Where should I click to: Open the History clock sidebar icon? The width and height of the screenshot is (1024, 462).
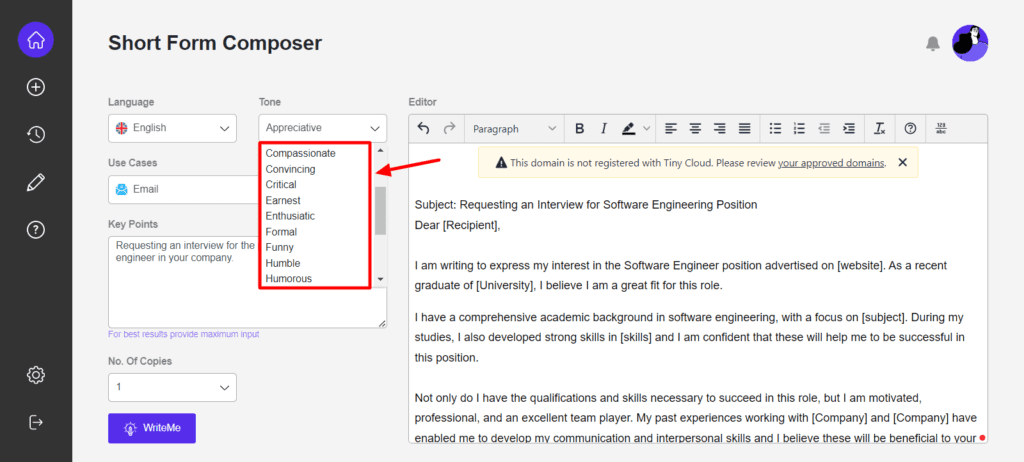point(36,135)
